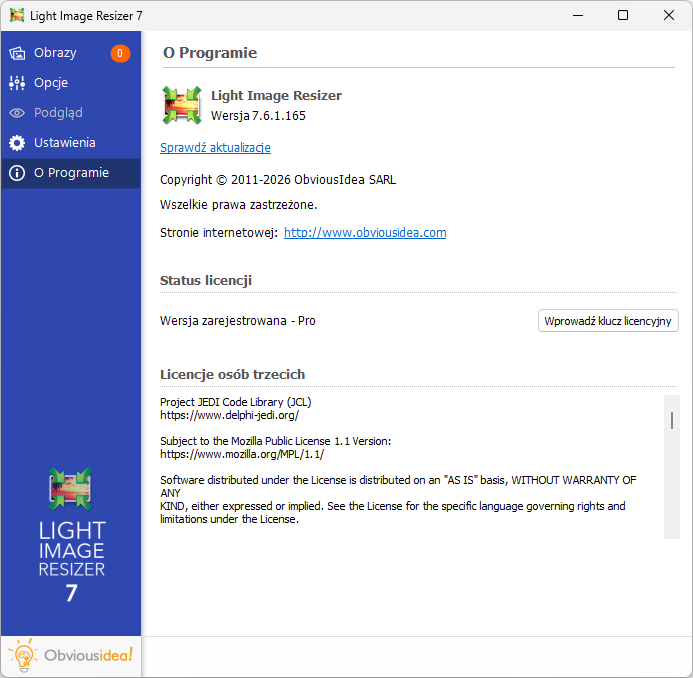This screenshot has height=678, width=693.
Task: Click the delphi-jedi.org URL text
Action: (x=229, y=415)
